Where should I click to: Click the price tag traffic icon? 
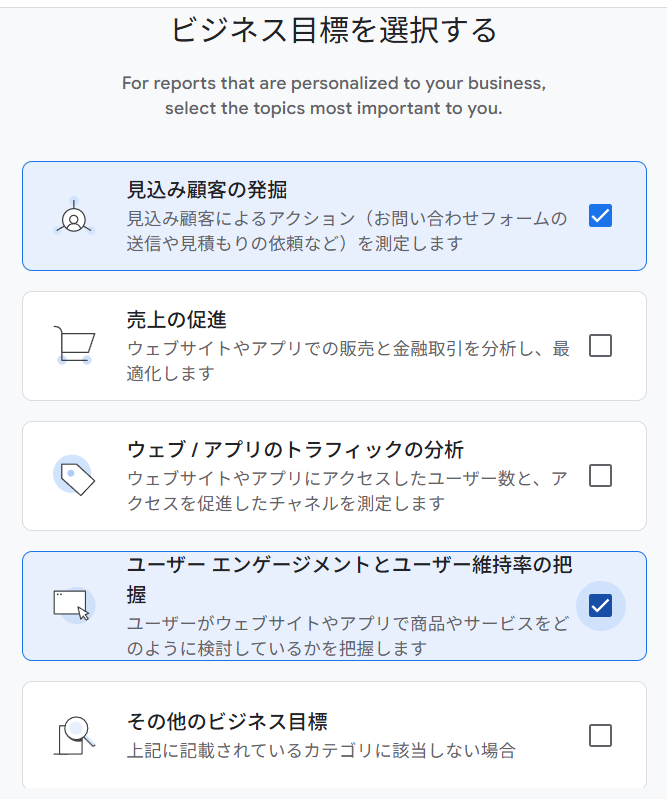(x=74, y=476)
